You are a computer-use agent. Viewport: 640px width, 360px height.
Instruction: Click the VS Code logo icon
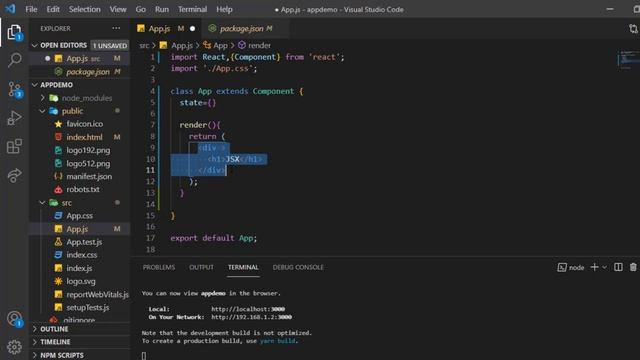click(10, 9)
